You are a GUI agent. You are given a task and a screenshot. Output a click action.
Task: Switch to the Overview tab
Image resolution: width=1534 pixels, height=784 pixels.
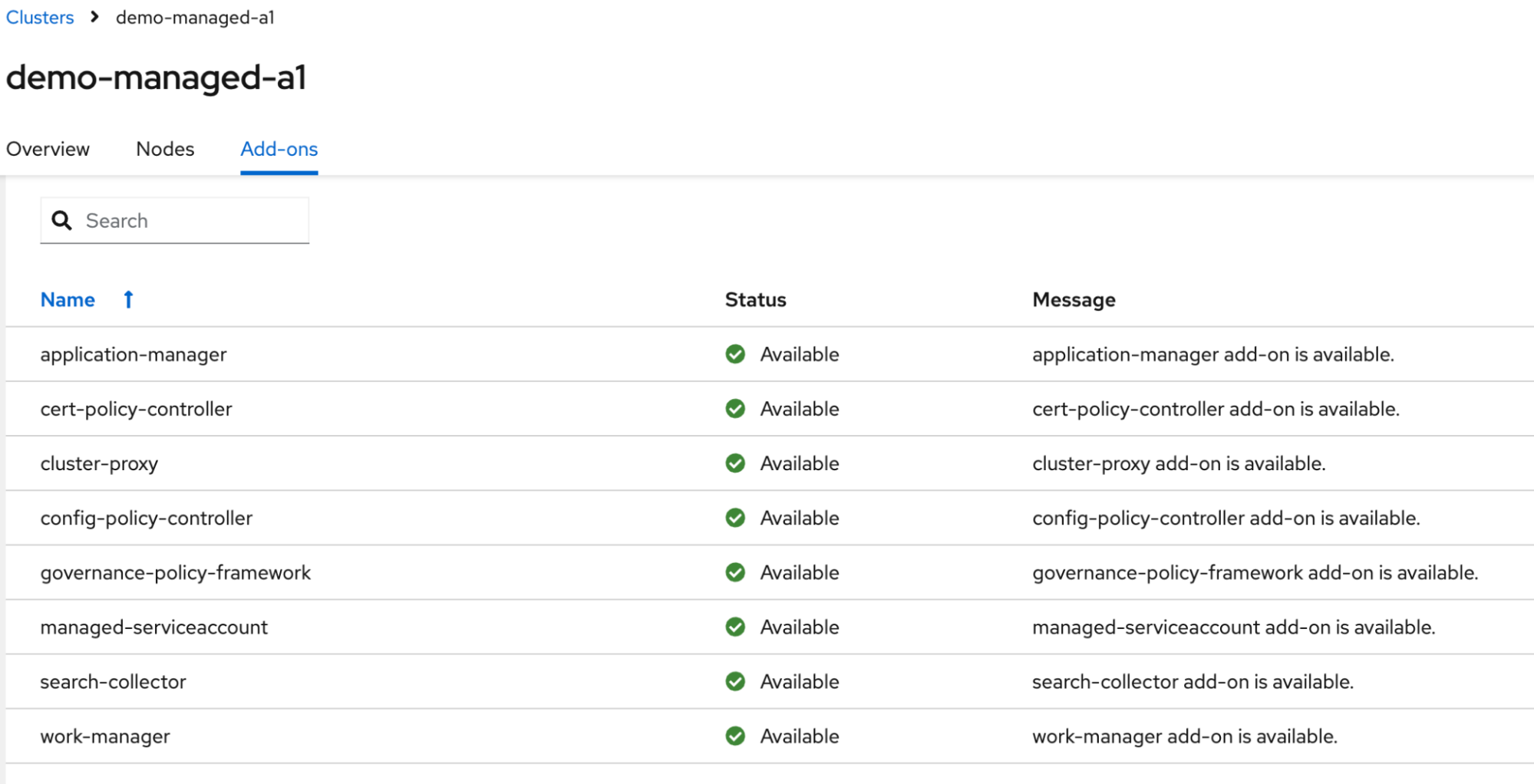(48, 149)
